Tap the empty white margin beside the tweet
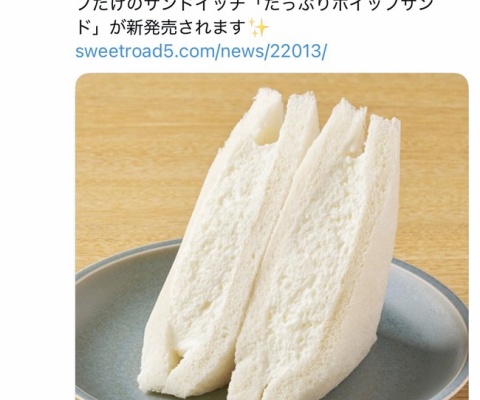The width and height of the screenshot is (480, 400). [x=37, y=200]
